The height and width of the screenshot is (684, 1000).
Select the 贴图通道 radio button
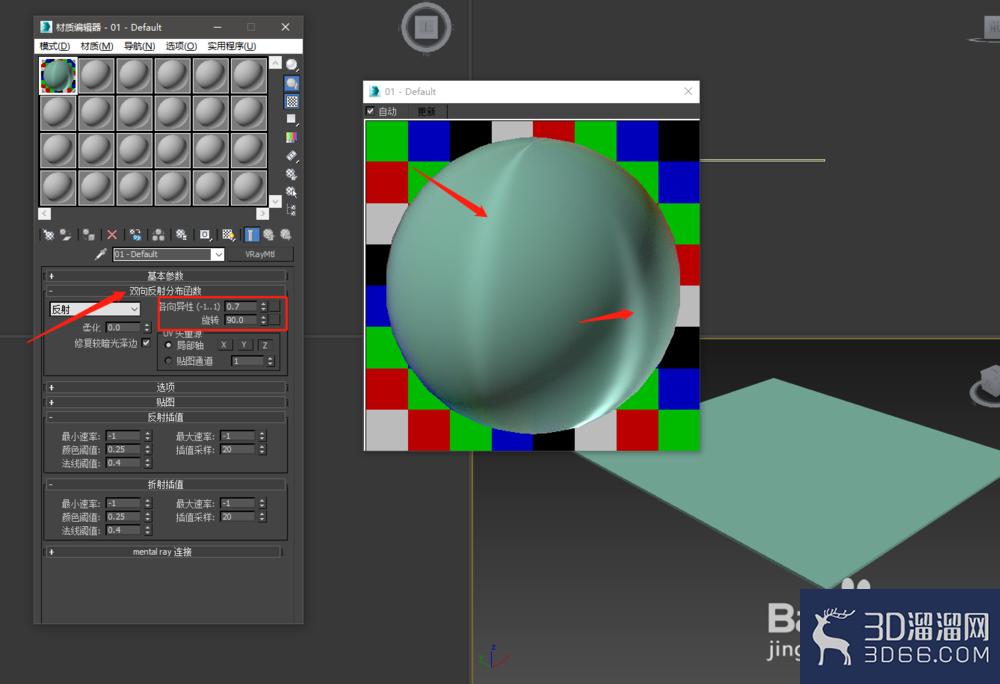click(168, 361)
